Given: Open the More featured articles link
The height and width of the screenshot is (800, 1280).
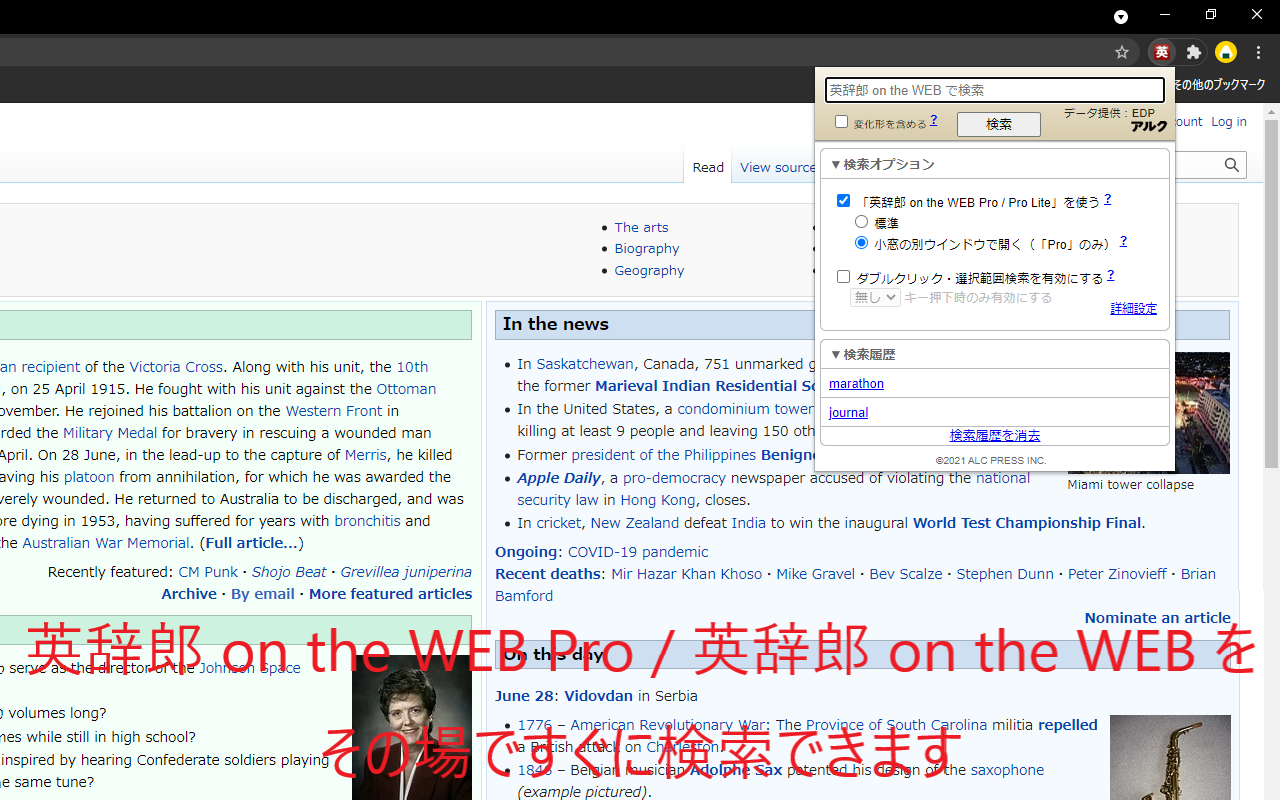Looking at the screenshot, I should (390, 594).
